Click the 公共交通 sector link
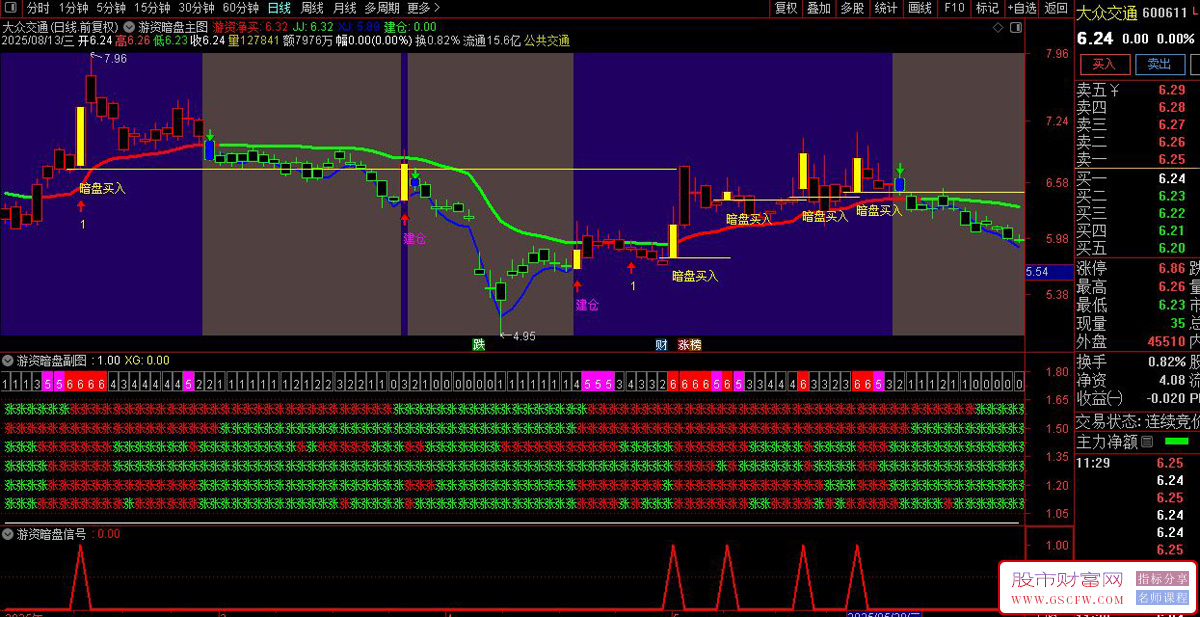This screenshot has height=617, width=1200. tap(547, 41)
